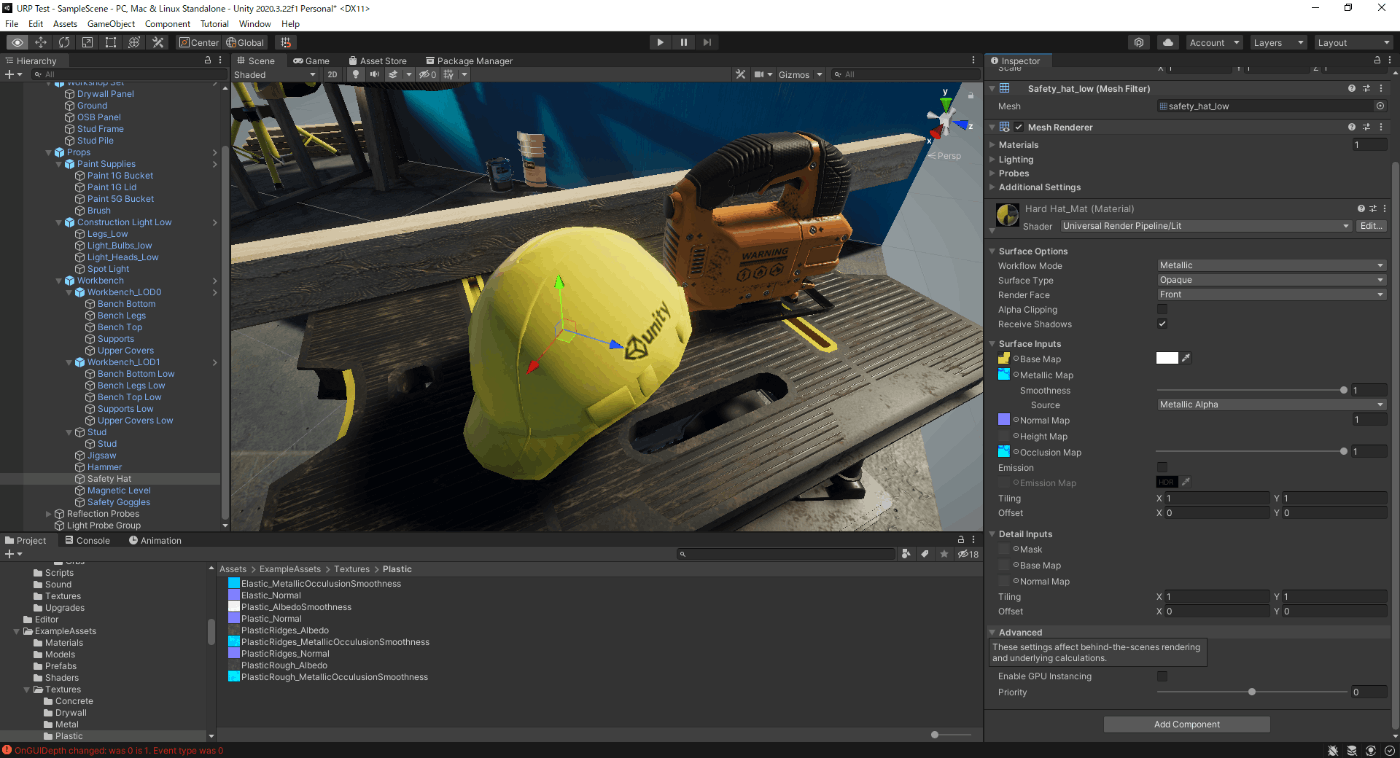This screenshot has width=1400, height=758.
Task: Open Scene component editor tools icon
Action: 740,74
